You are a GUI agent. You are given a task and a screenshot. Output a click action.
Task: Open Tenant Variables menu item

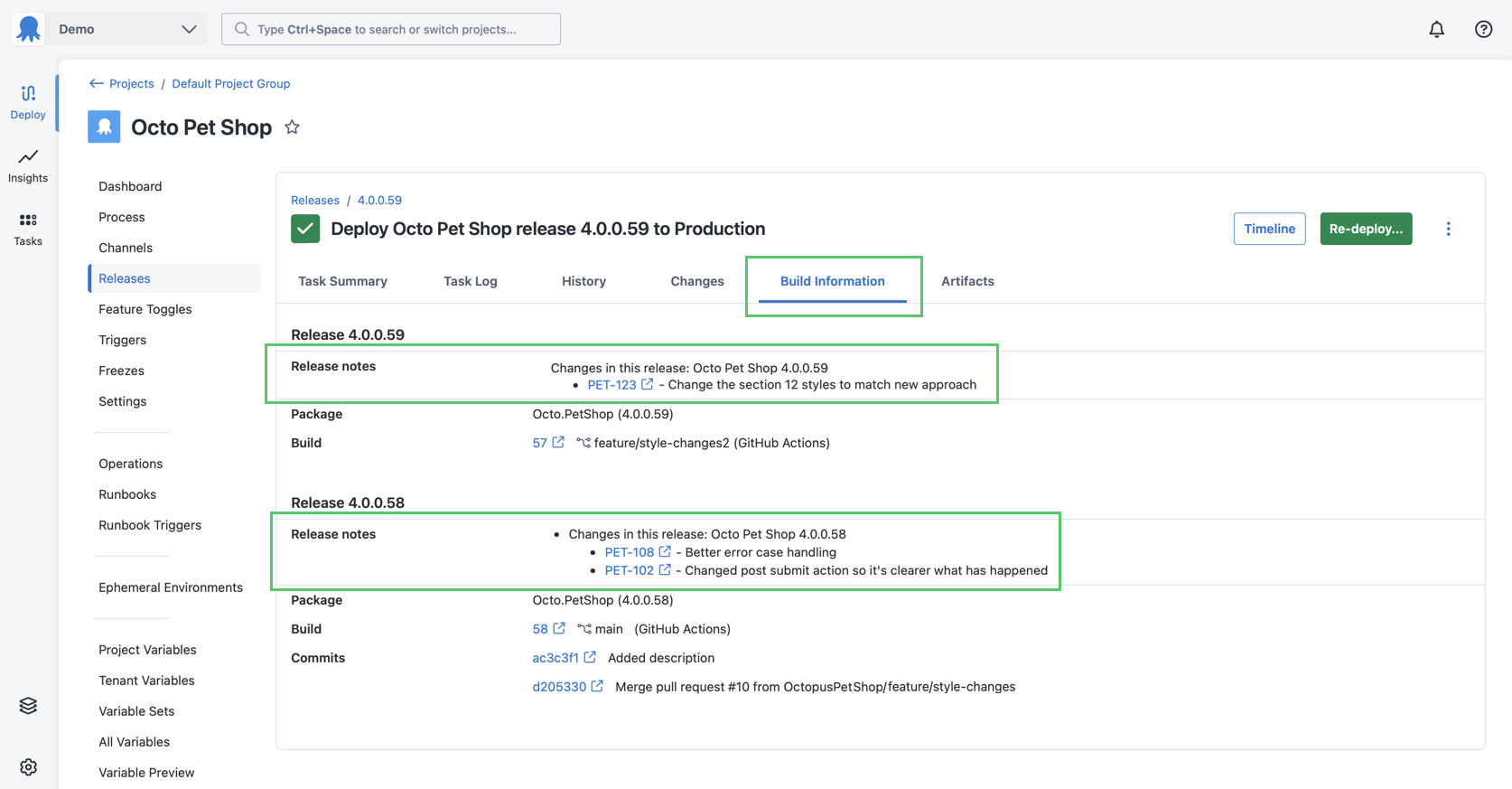[146, 681]
